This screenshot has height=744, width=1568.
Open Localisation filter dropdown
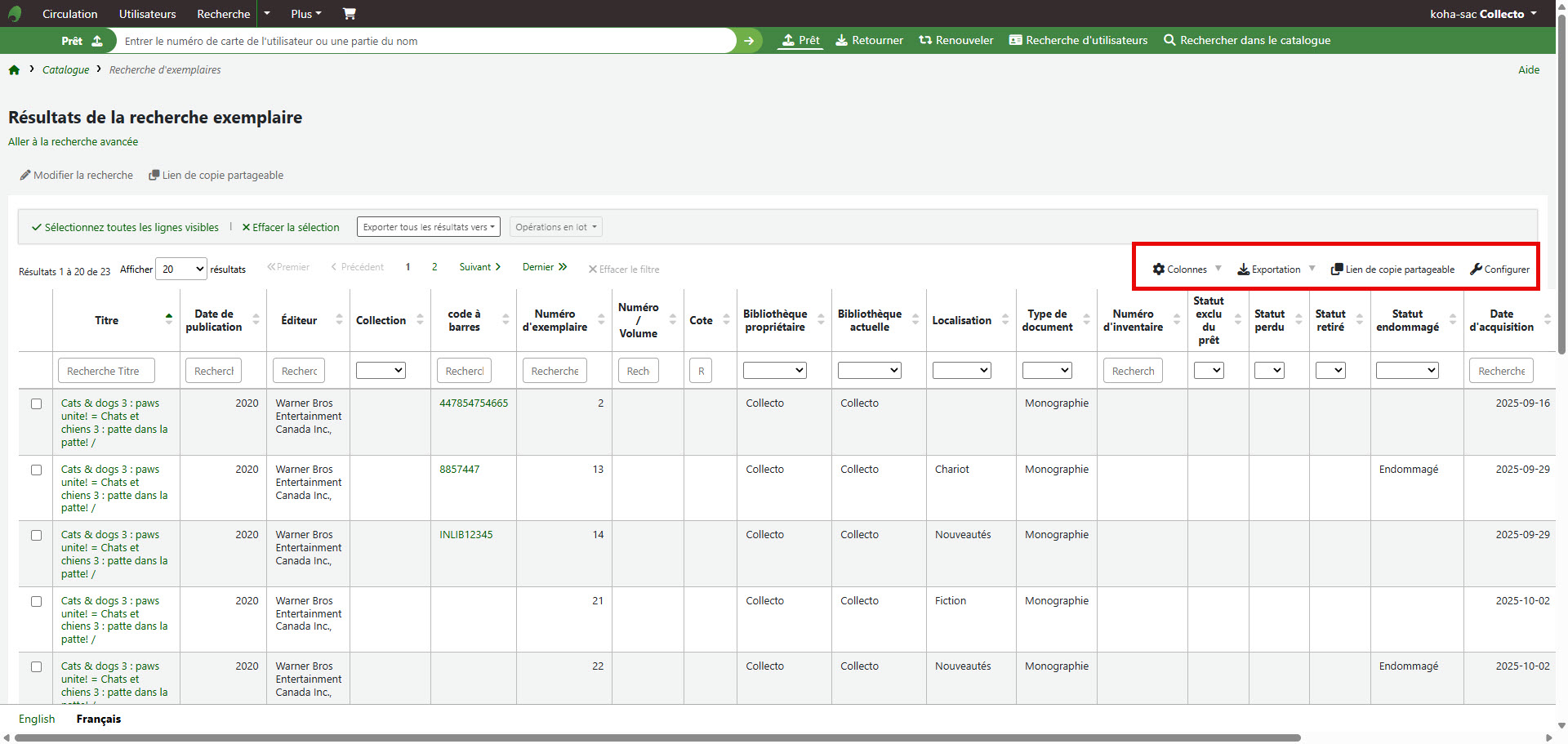pyautogui.click(x=961, y=371)
